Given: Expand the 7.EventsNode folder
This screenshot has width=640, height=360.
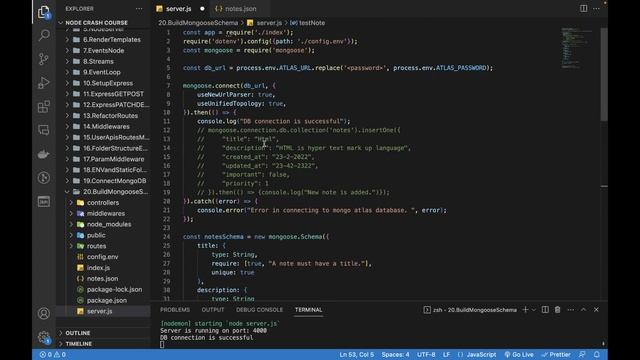Looking at the screenshot, I should pyautogui.click(x=104, y=51).
